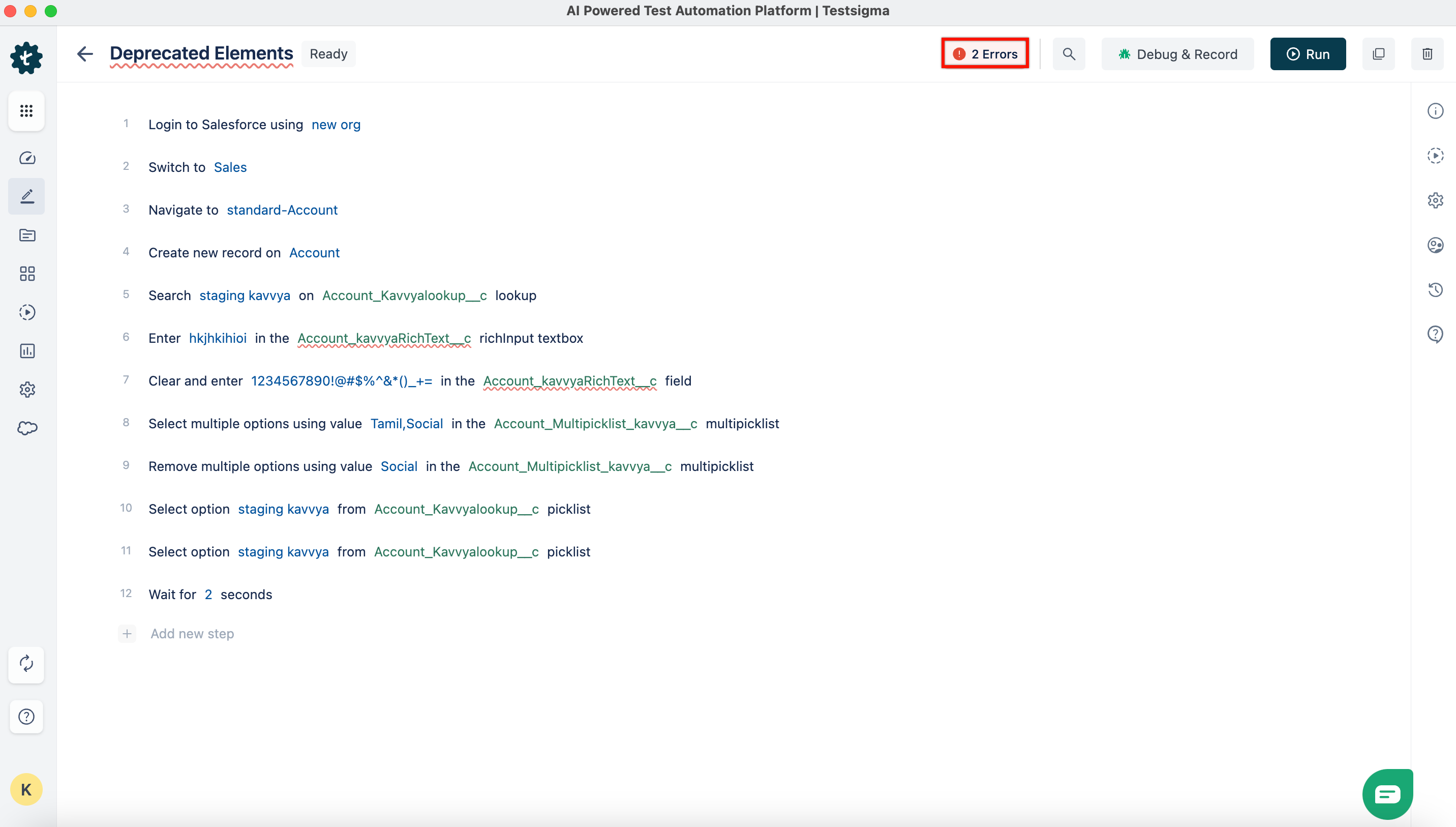The height and width of the screenshot is (827, 1456).
Task: Click the copy test case icon
Action: [1379, 54]
